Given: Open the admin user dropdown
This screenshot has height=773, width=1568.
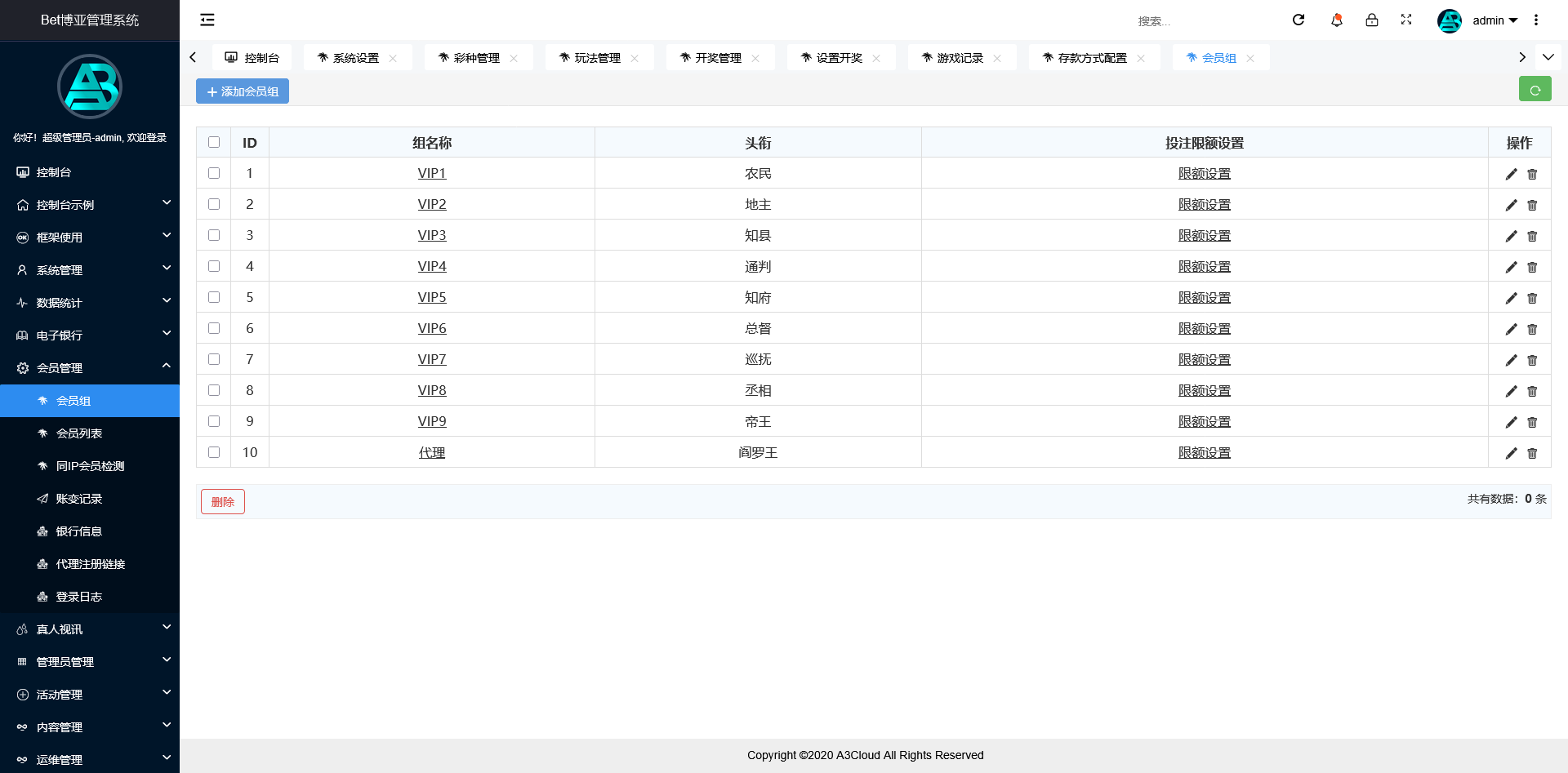Looking at the screenshot, I should [x=1494, y=20].
